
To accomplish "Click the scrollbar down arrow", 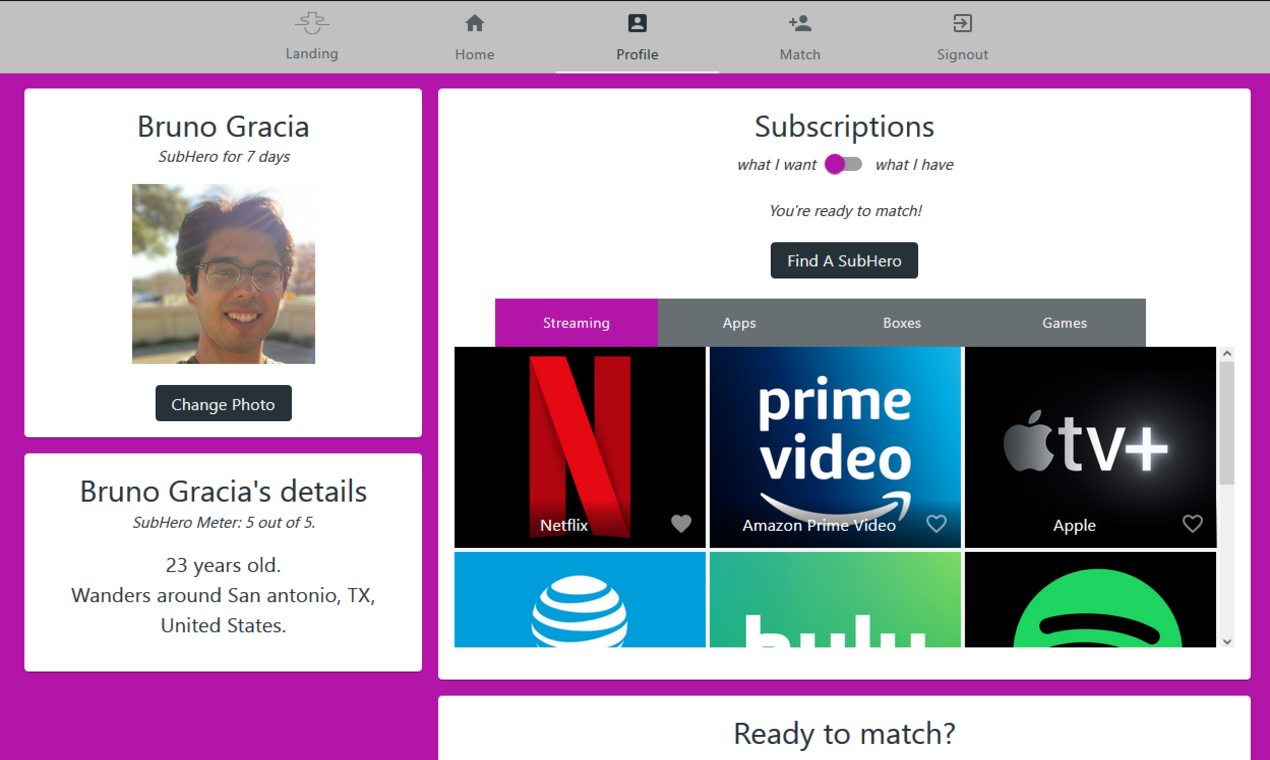I will tap(1227, 641).
